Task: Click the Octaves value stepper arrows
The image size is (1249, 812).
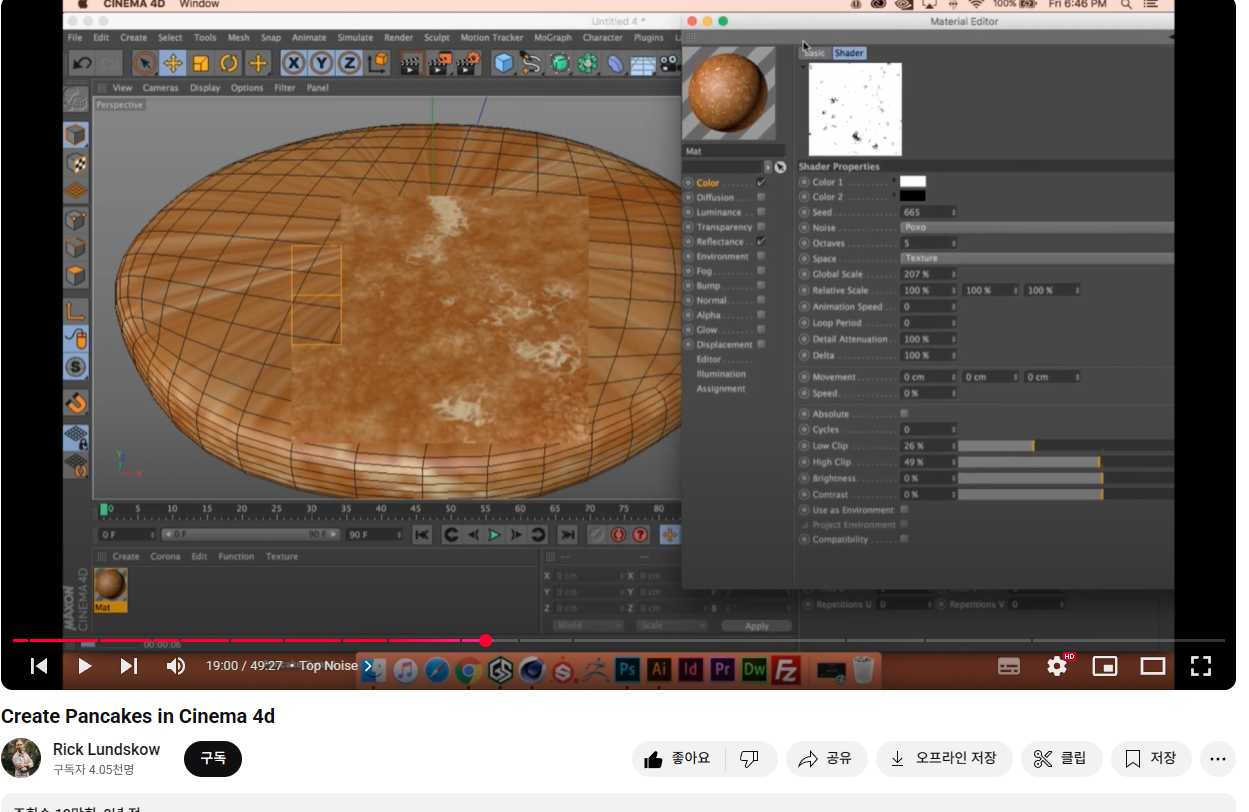Action: point(954,243)
